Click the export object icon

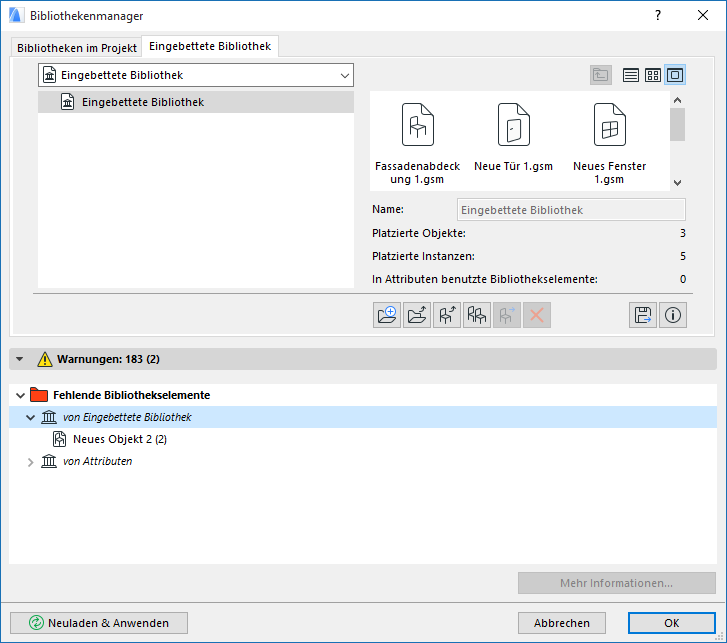click(447, 315)
